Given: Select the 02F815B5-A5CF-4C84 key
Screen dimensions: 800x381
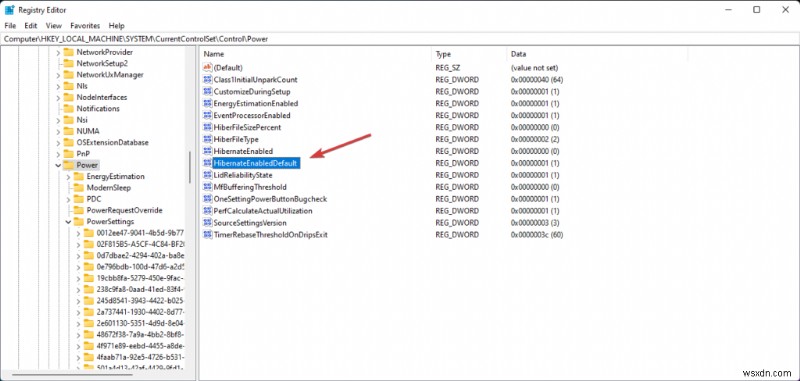Looking at the screenshot, I should coord(140,244).
